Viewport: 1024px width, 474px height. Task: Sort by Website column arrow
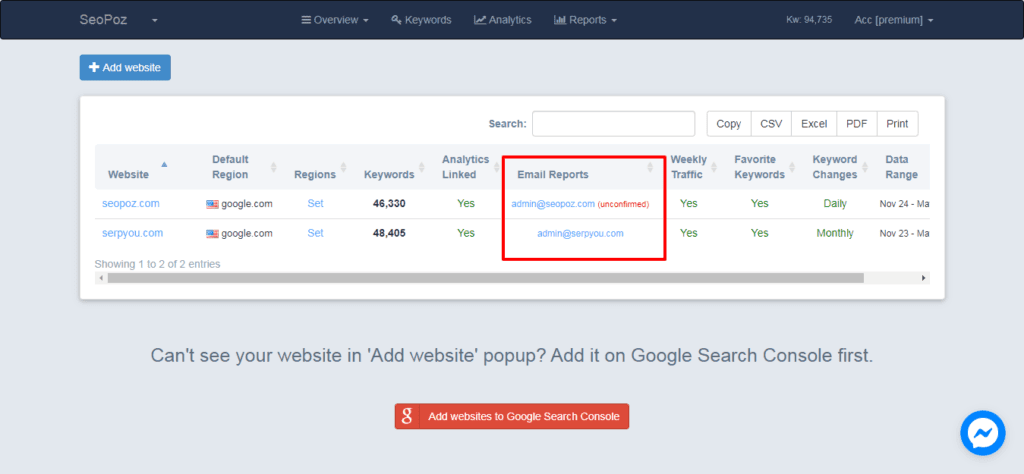click(164, 165)
